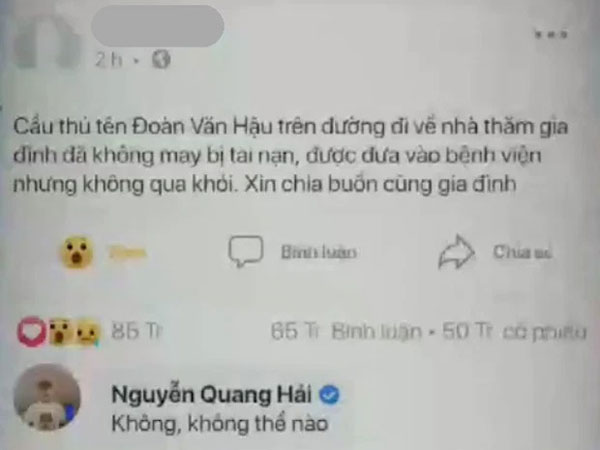Click the wow face in reaction summary
The height and width of the screenshot is (450, 600).
tap(61, 331)
